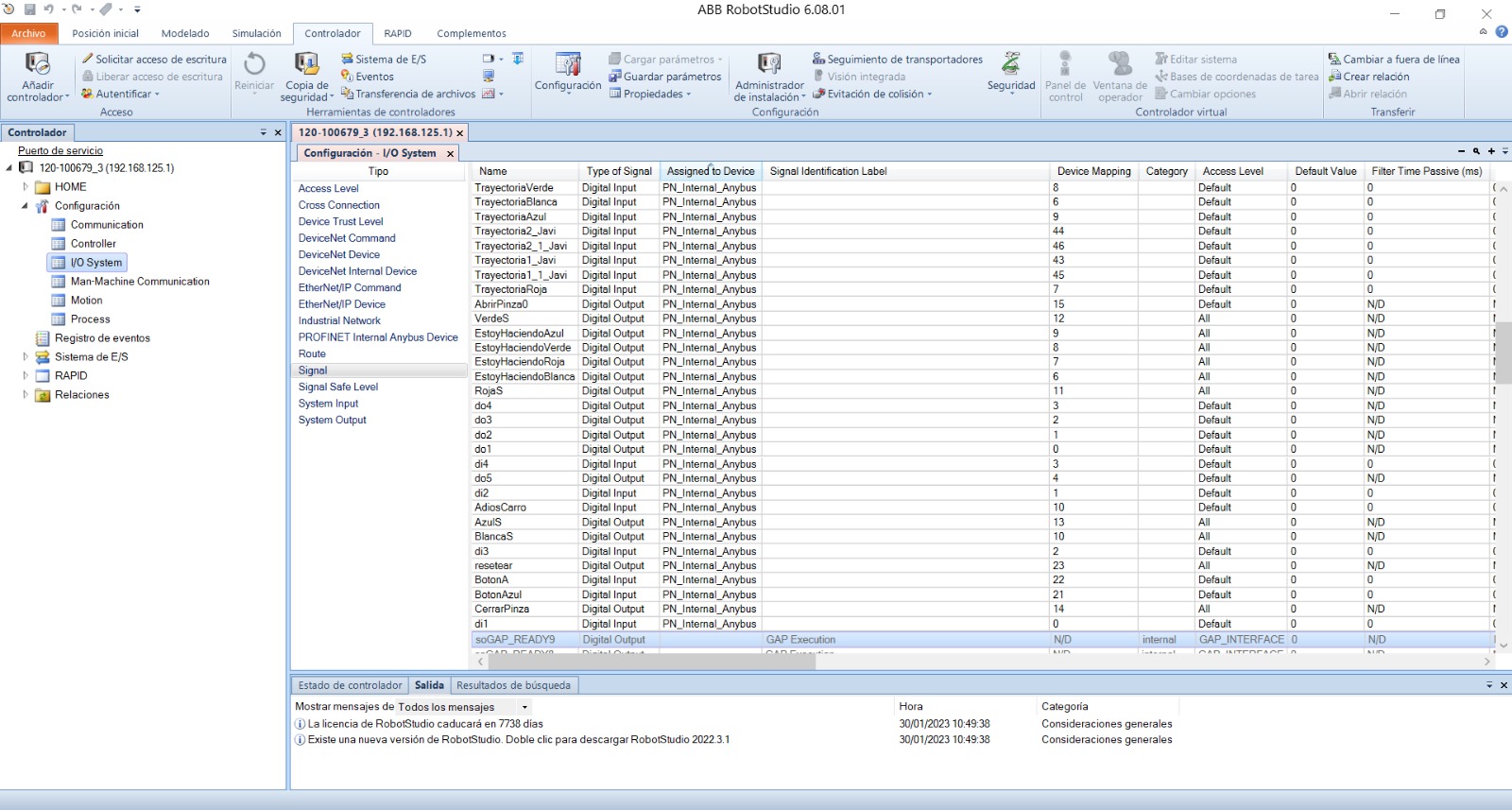Switch to Complementos ribbon tab
Image resolution: width=1512 pixels, height=810 pixels.
tap(471, 33)
